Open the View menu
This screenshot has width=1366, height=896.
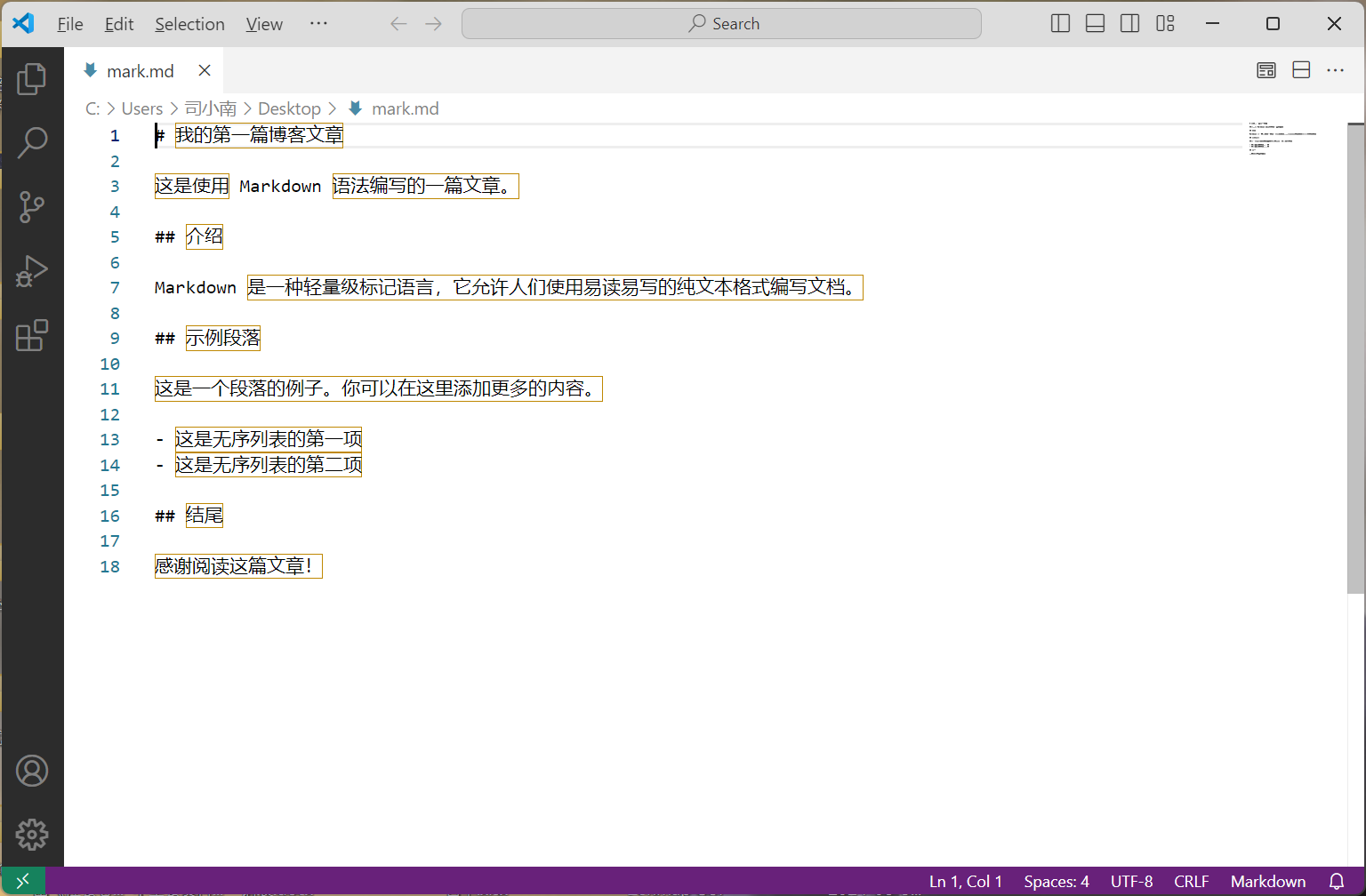(x=264, y=24)
